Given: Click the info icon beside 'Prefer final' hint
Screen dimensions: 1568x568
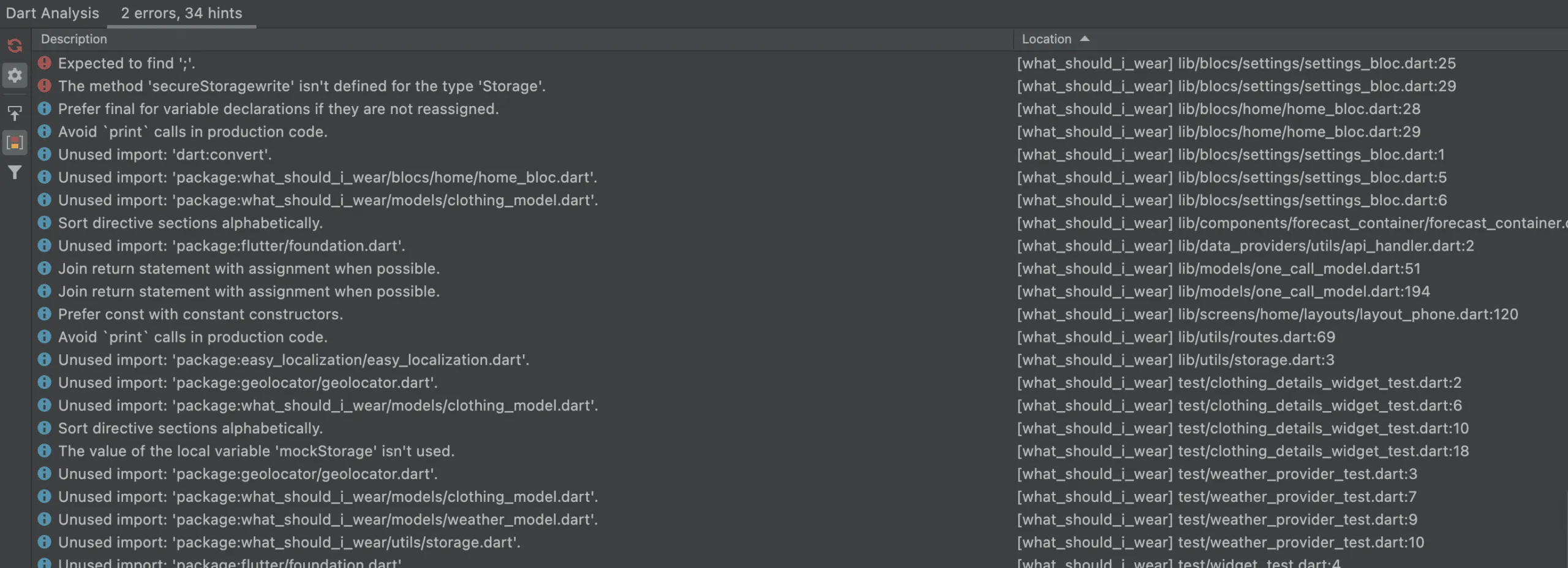Looking at the screenshot, I should point(44,108).
